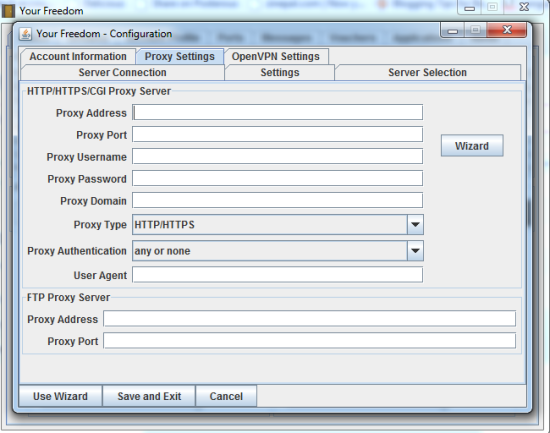
Task: Click Save and Exit
Action: point(149,396)
